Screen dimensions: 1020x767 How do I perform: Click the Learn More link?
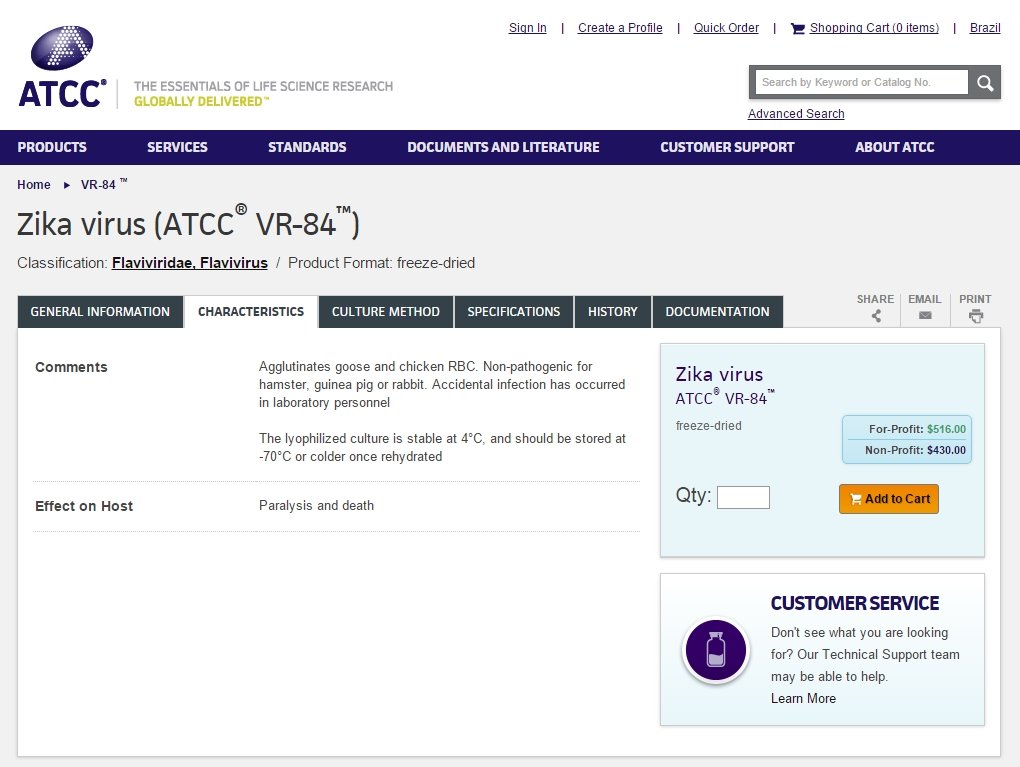pos(803,698)
